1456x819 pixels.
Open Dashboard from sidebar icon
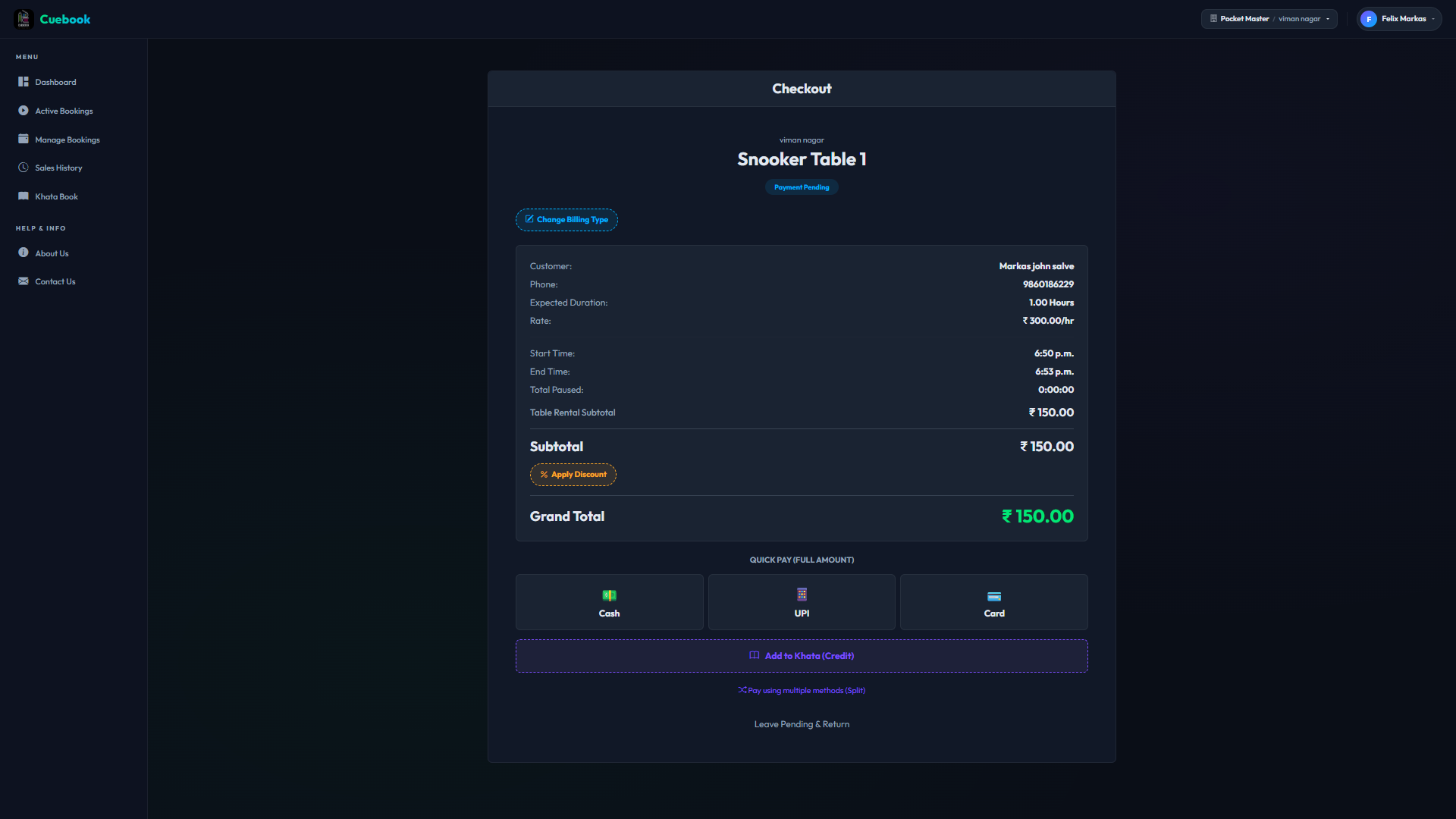[x=24, y=82]
